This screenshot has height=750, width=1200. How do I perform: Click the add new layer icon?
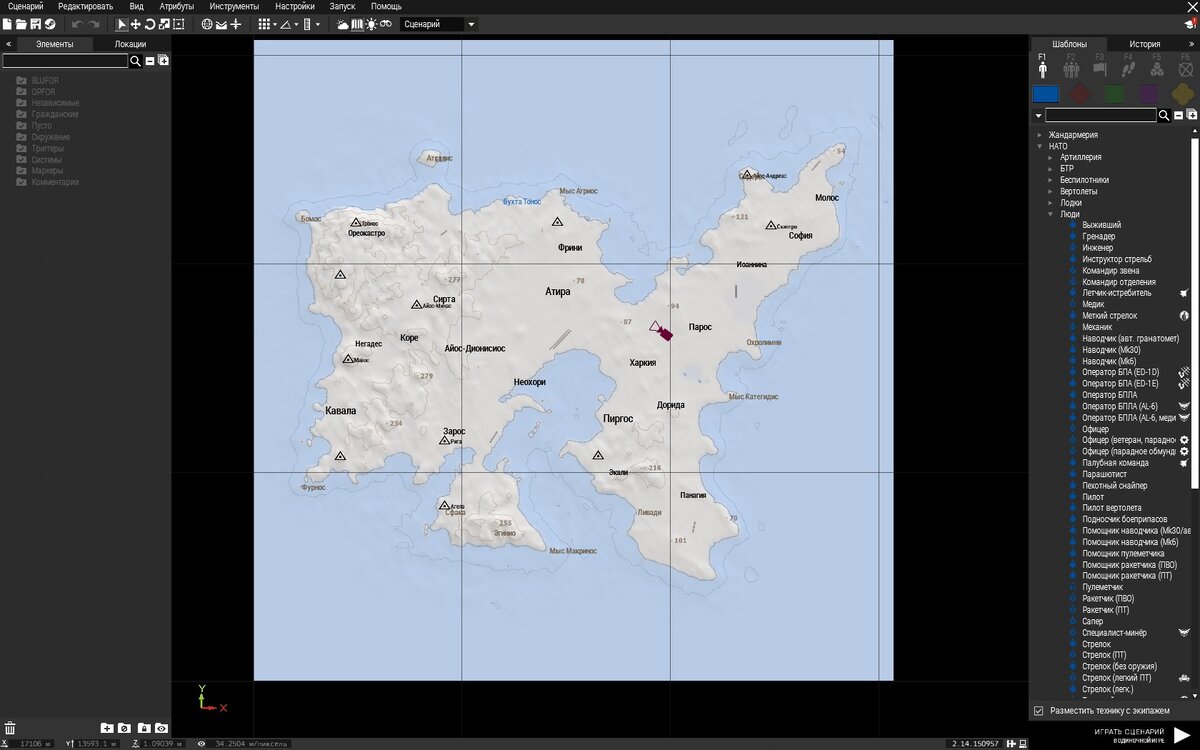107,728
